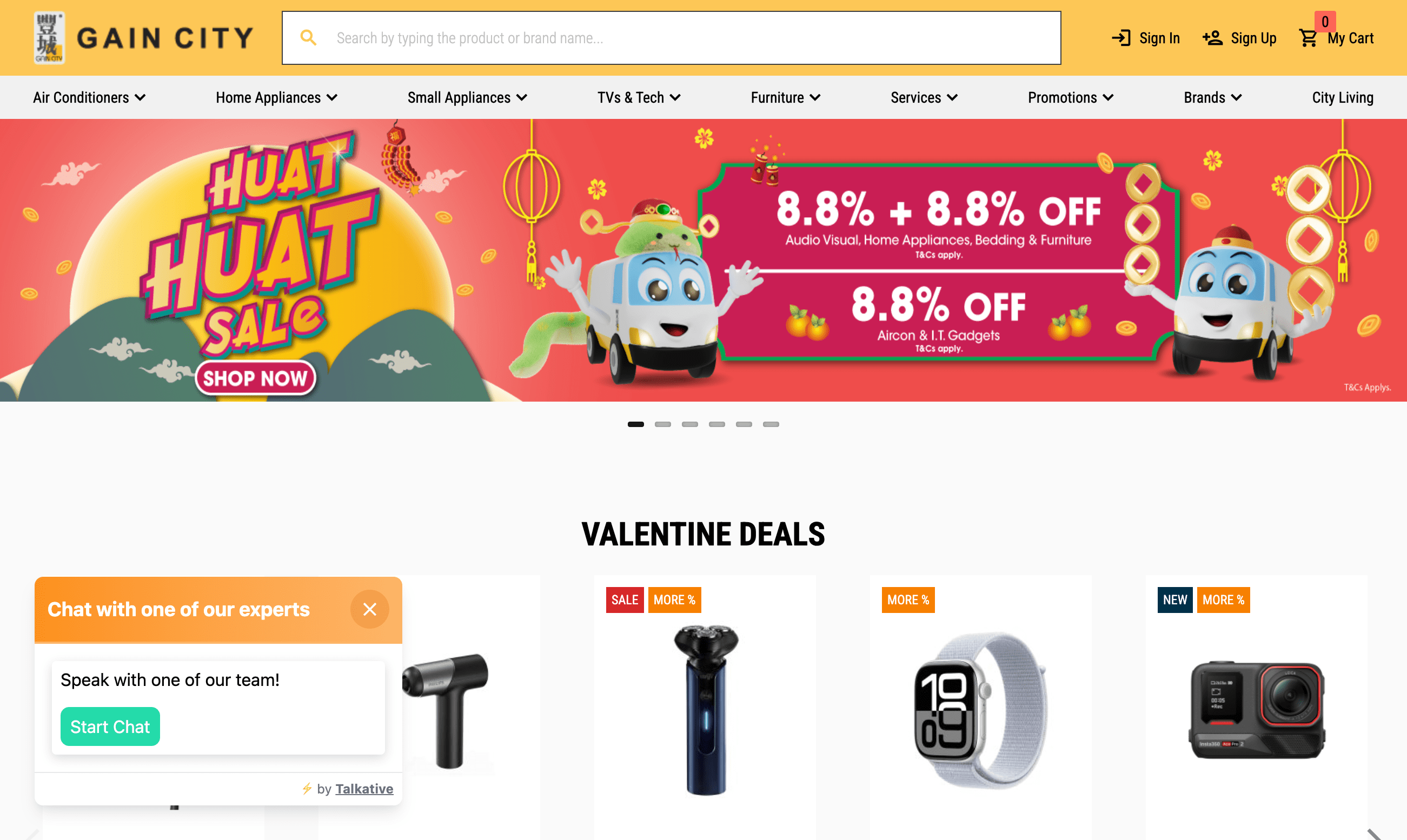
Task: Click the Talkative lightning bolt icon
Action: [x=307, y=789]
